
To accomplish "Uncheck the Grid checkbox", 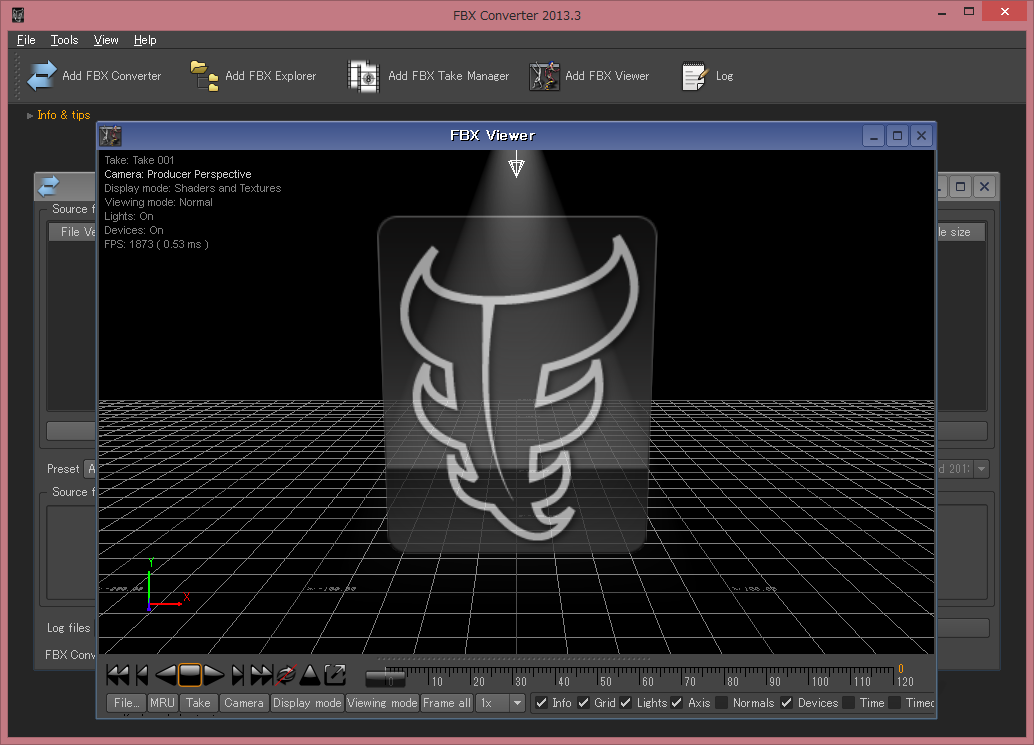I will coord(583,703).
